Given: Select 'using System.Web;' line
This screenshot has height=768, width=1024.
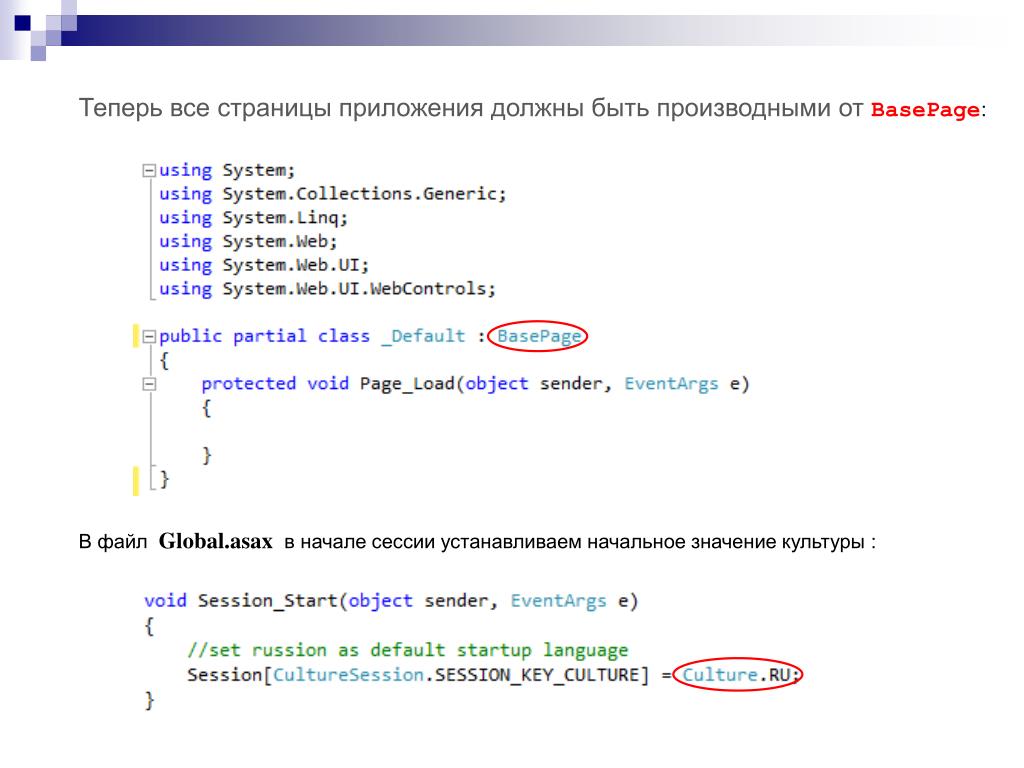Looking at the screenshot, I should (x=248, y=241).
